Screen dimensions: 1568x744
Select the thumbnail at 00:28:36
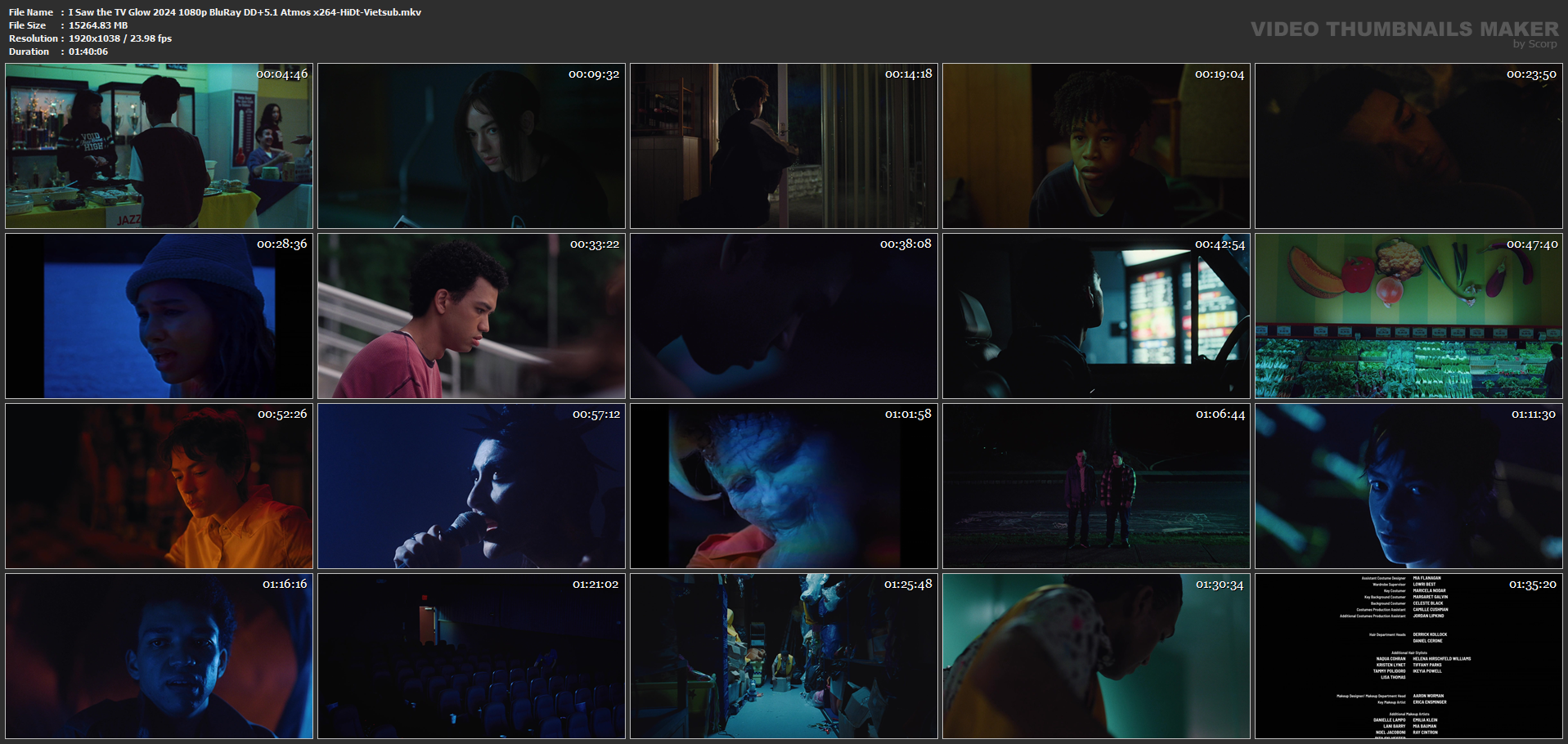coord(159,316)
